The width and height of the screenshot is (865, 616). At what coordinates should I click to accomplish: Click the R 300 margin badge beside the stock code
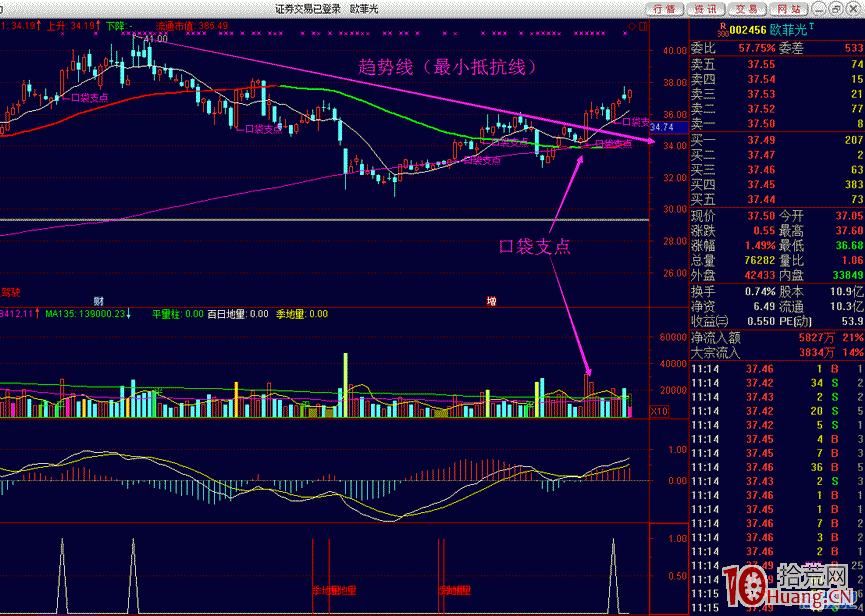722,29
